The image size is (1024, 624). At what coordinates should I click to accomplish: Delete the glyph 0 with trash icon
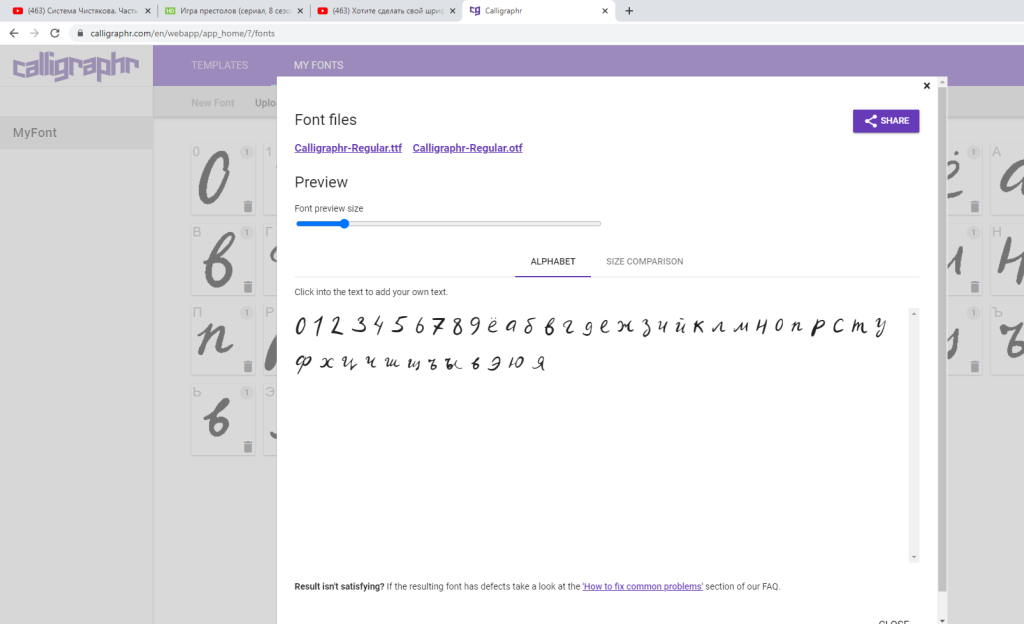(x=248, y=206)
